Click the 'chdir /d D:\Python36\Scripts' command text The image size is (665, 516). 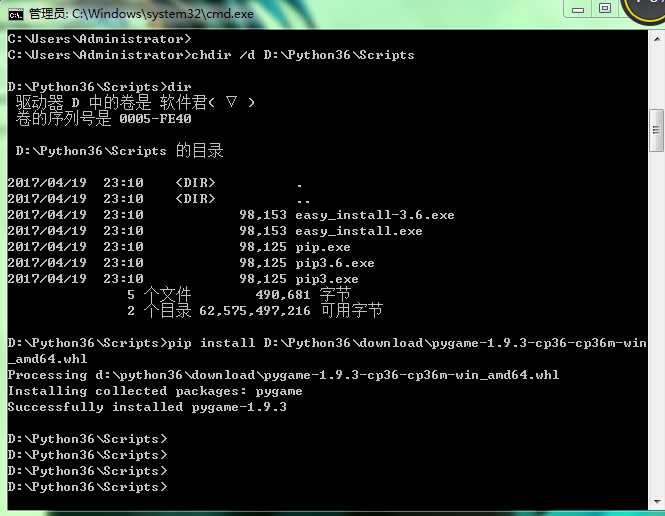[303, 55]
